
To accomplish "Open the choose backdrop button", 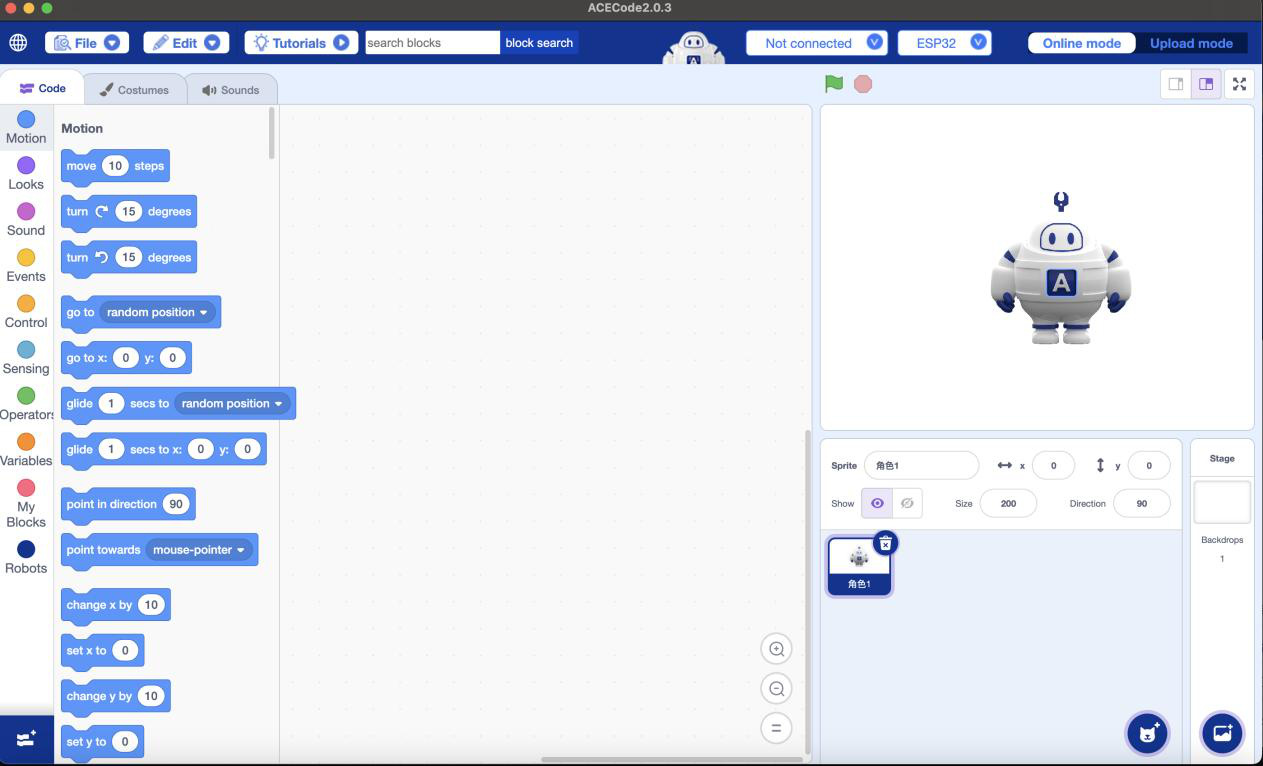I will (1222, 734).
